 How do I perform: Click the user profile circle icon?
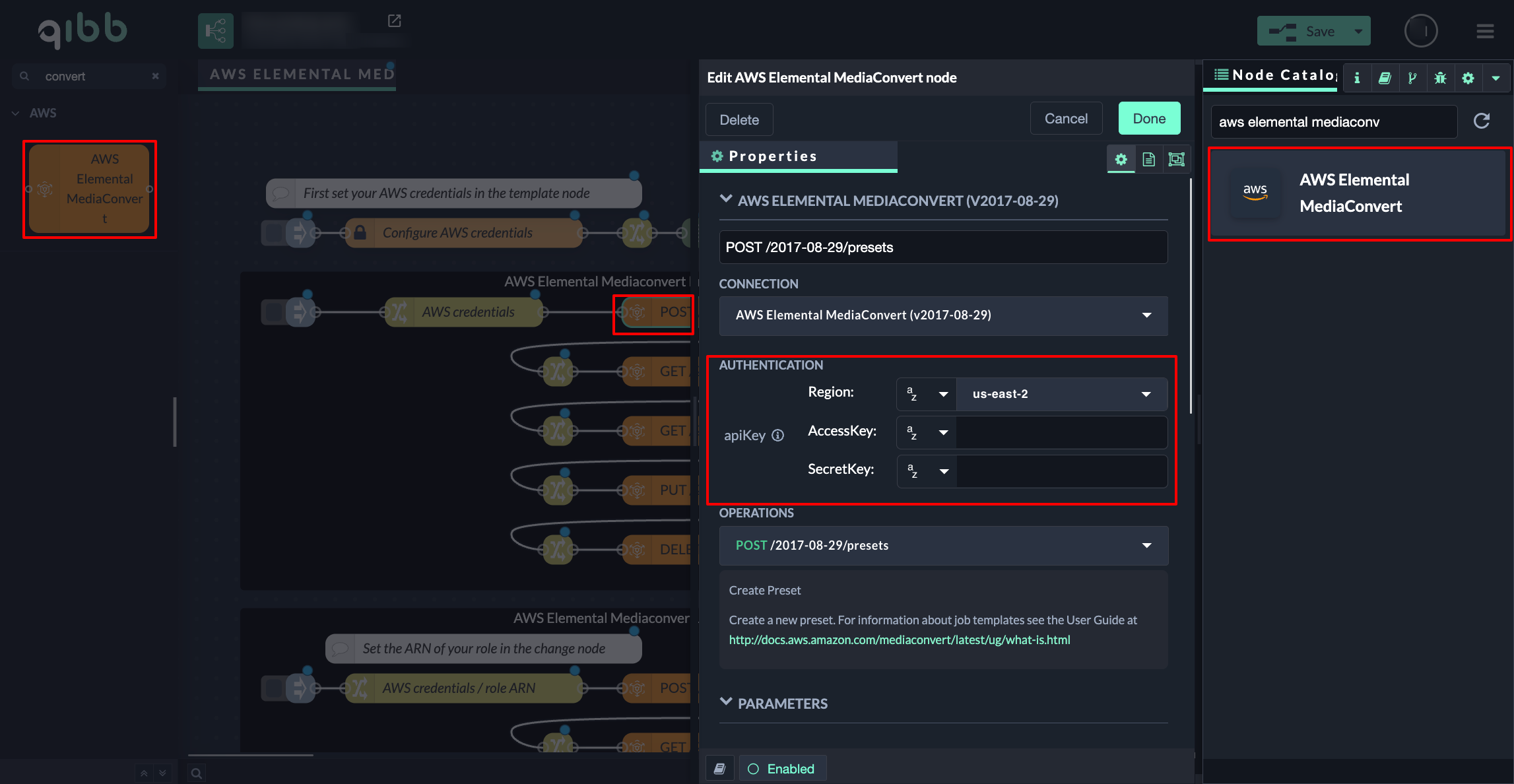point(1420,31)
